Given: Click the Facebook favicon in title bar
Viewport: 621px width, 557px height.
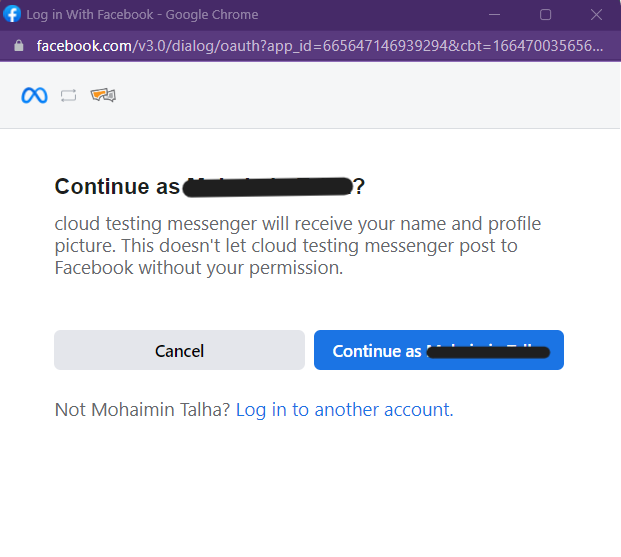Looking at the screenshot, I should [12, 14].
